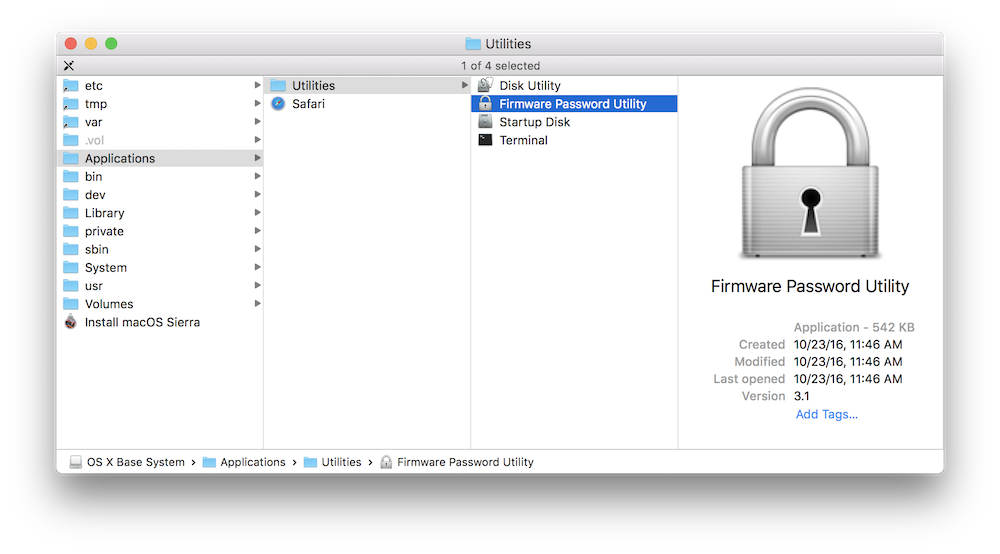Open the private folder
This screenshot has width=1000, height=554.
coord(104,231)
